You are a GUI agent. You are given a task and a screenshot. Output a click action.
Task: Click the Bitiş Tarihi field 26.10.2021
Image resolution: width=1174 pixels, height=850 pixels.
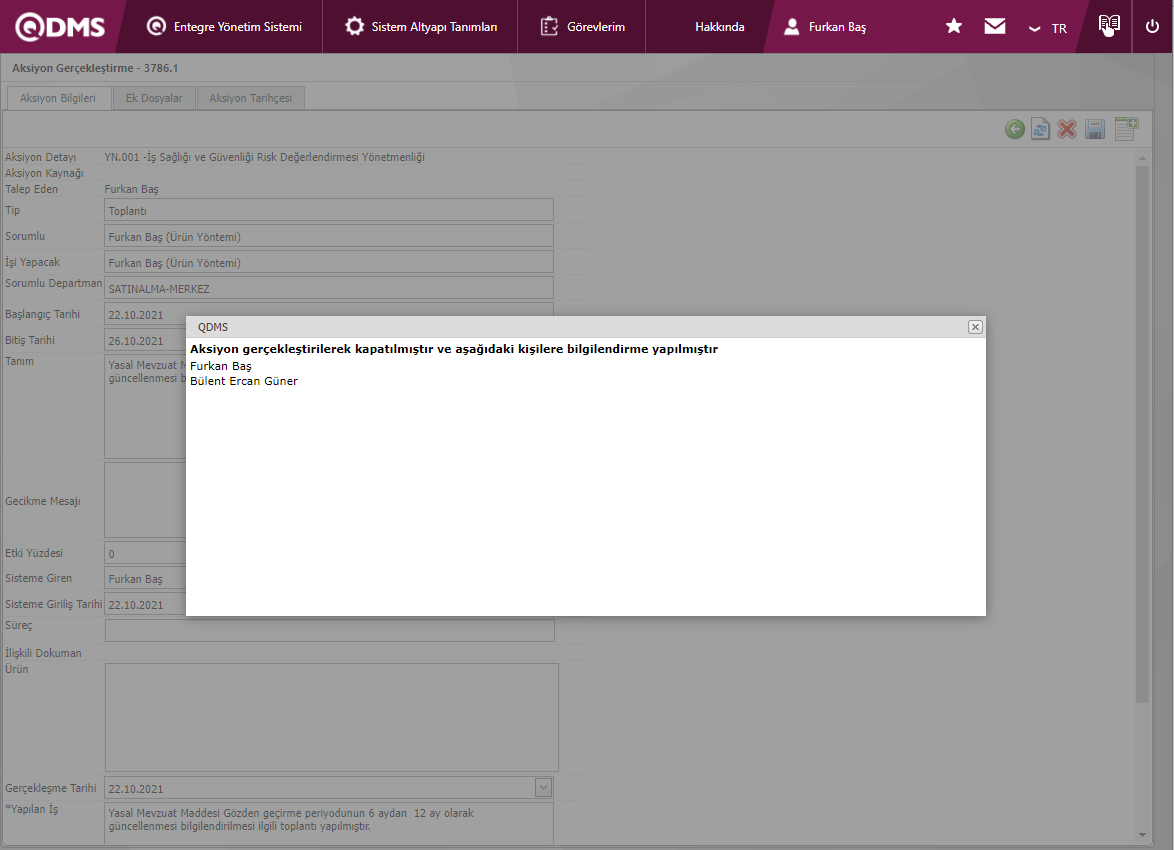coord(145,340)
